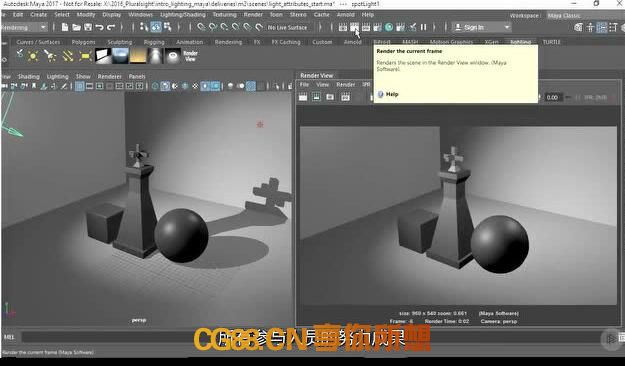Open Render menu in Render View window

tap(346, 85)
